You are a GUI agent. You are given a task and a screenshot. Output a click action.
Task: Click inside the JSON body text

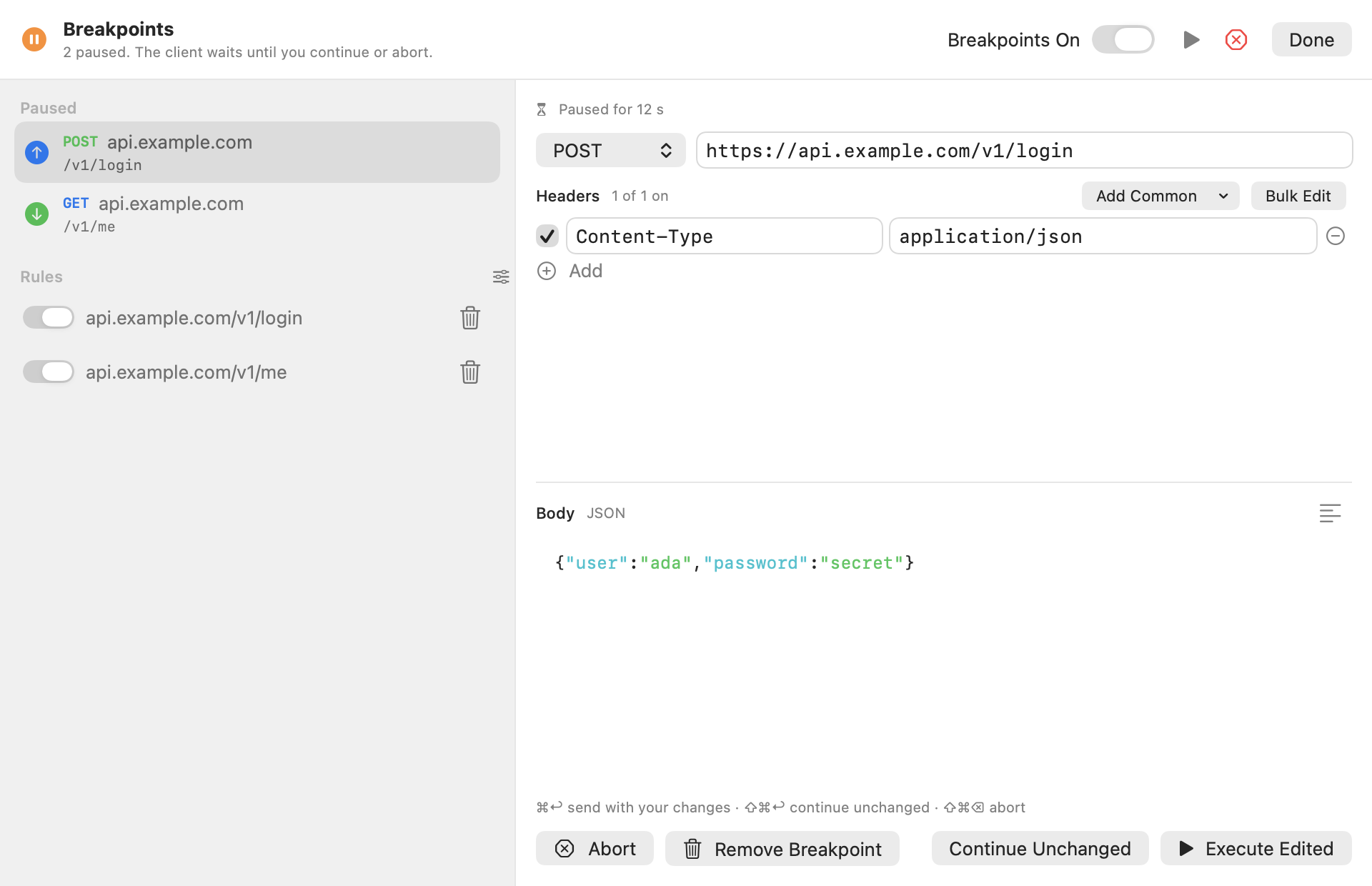tap(735, 563)
